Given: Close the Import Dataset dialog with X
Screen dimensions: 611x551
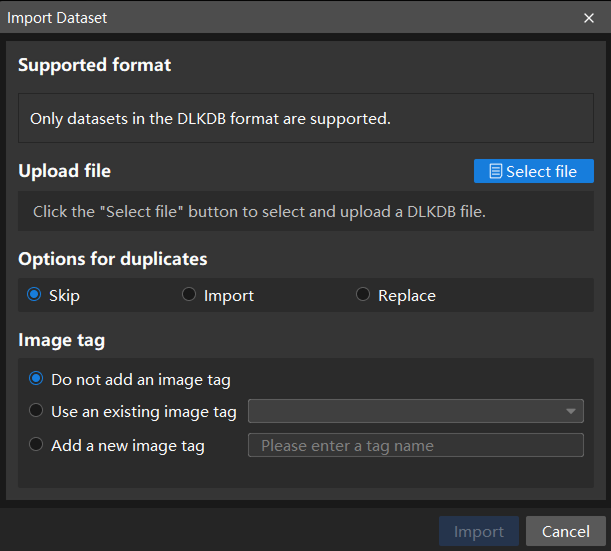Looking at the screenshot, I should [x=589, y=18].
